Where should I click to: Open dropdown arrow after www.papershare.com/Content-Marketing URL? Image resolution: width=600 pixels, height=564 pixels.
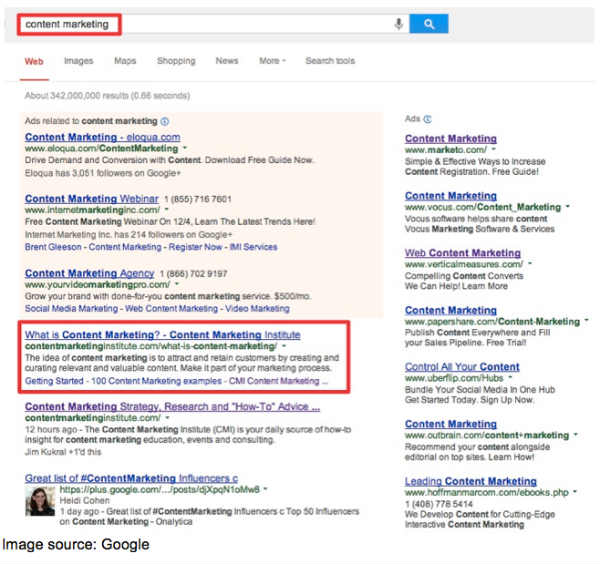point(586,321)
